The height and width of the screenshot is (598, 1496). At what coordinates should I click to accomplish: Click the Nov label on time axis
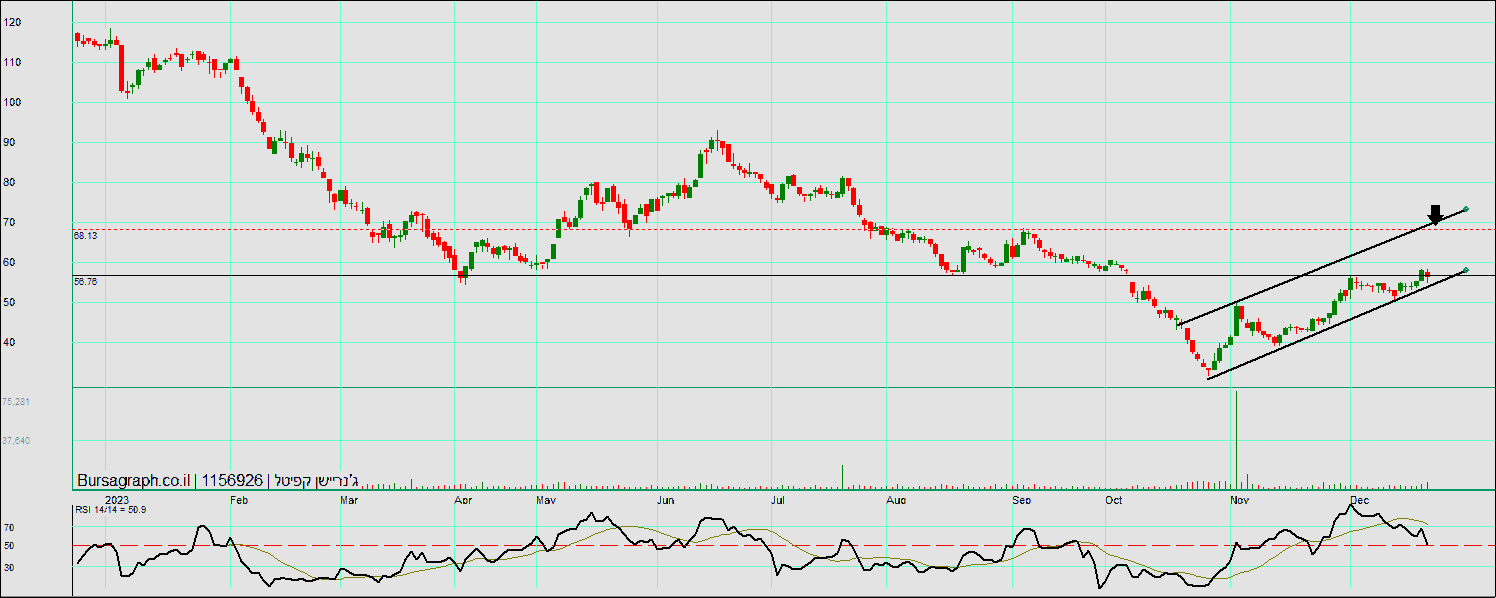click(x=1240, y=498)
